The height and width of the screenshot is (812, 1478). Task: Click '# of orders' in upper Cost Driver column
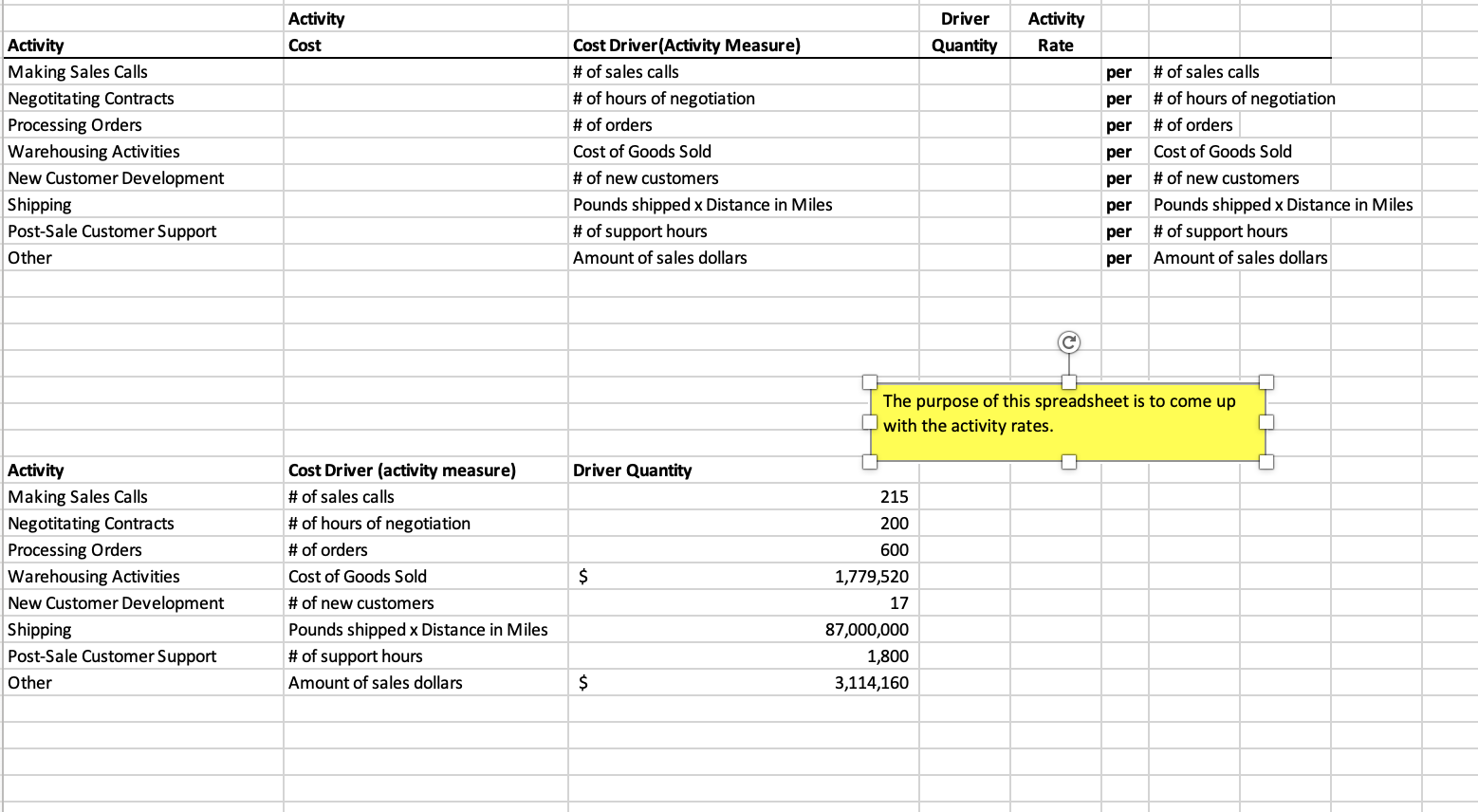(613, 124)
